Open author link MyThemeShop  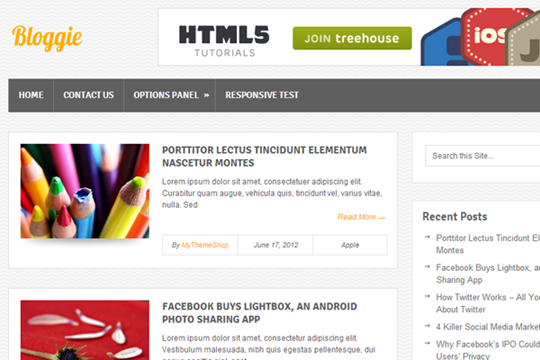pyautogui.click(x=205, y=245)
